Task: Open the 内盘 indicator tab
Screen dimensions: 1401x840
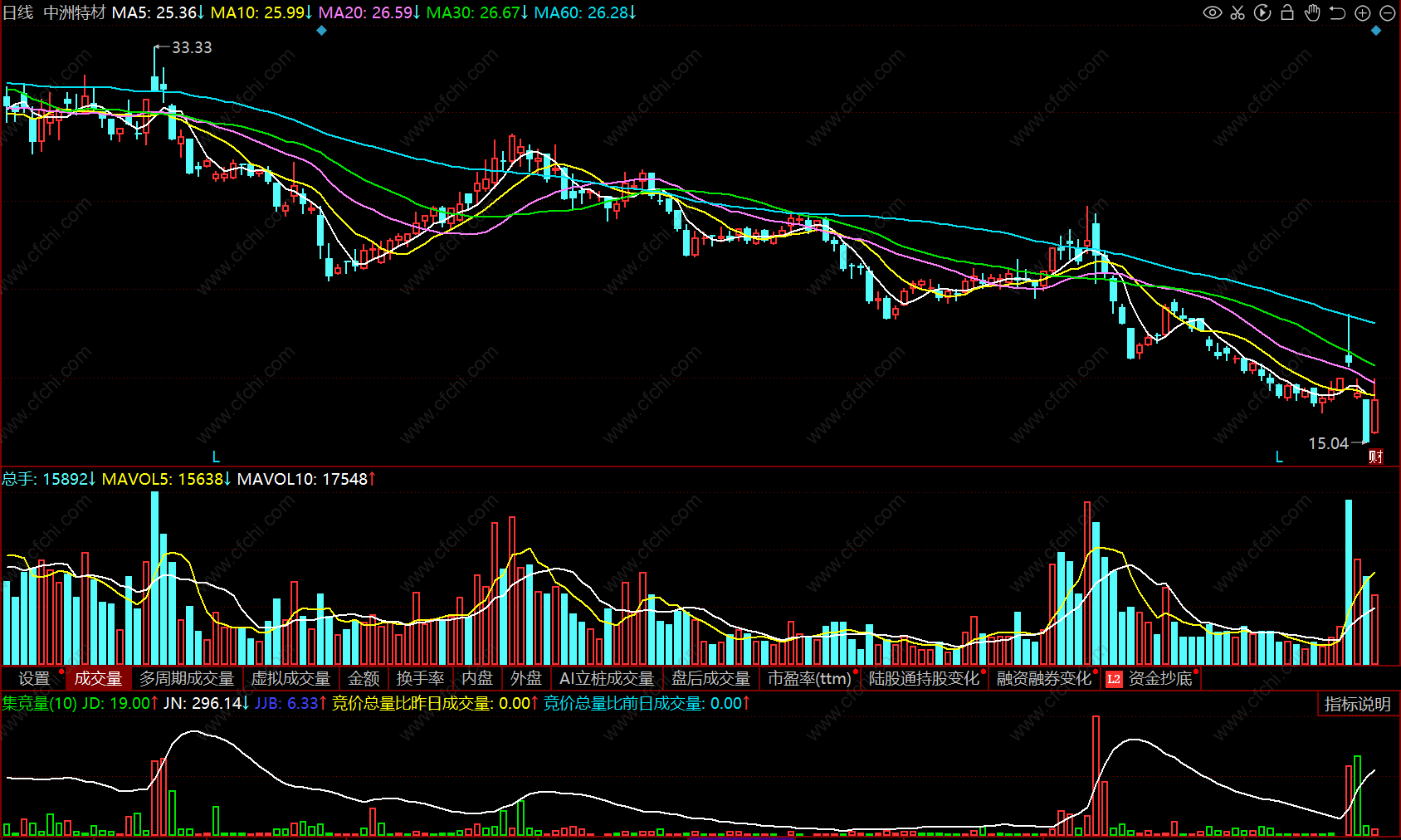Action: click(477, 679)
